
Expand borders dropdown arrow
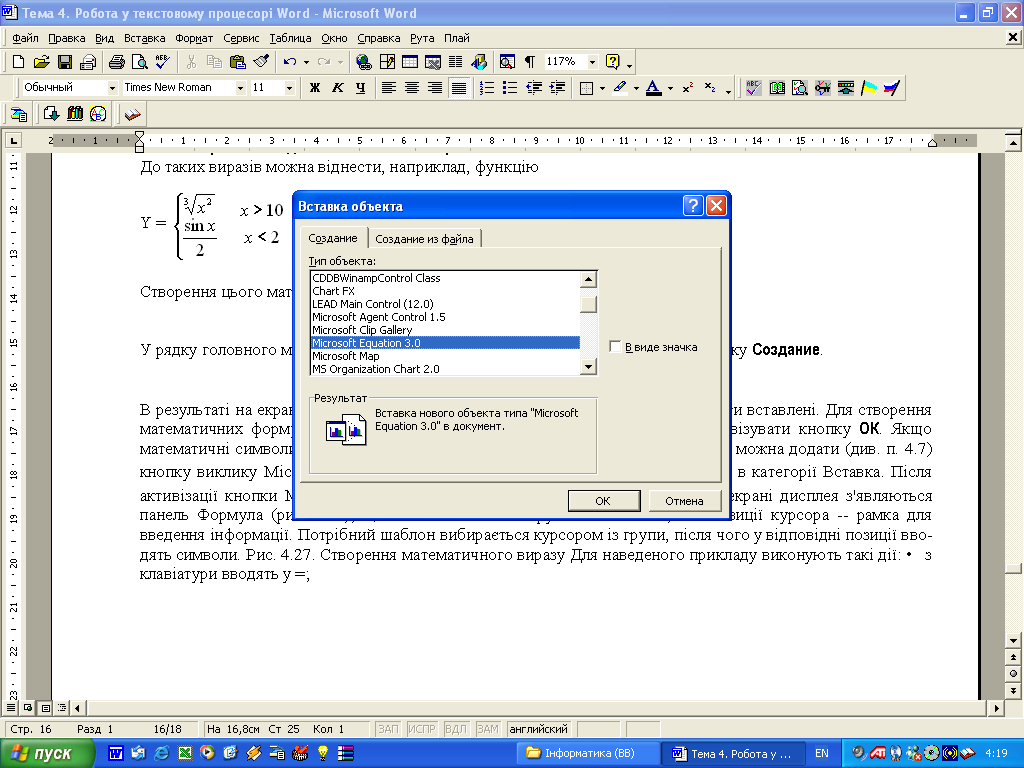[x=602, y=88]
